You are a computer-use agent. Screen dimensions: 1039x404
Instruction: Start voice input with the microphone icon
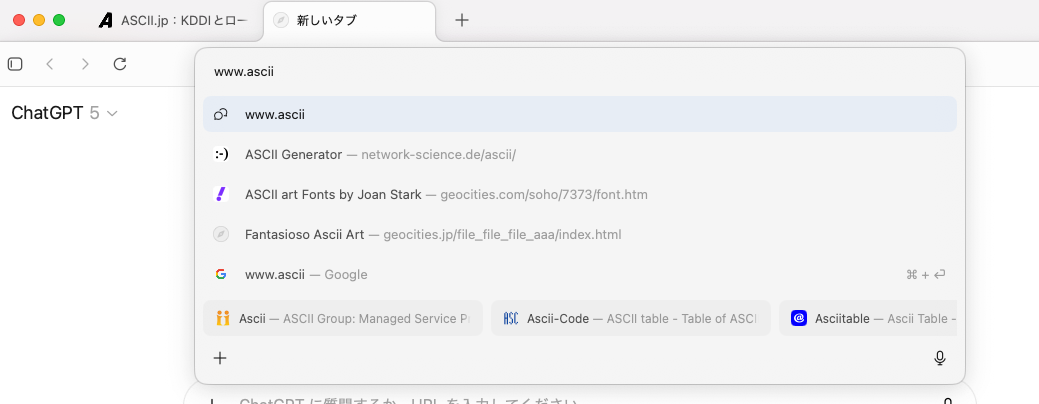(x=940, y=358)
